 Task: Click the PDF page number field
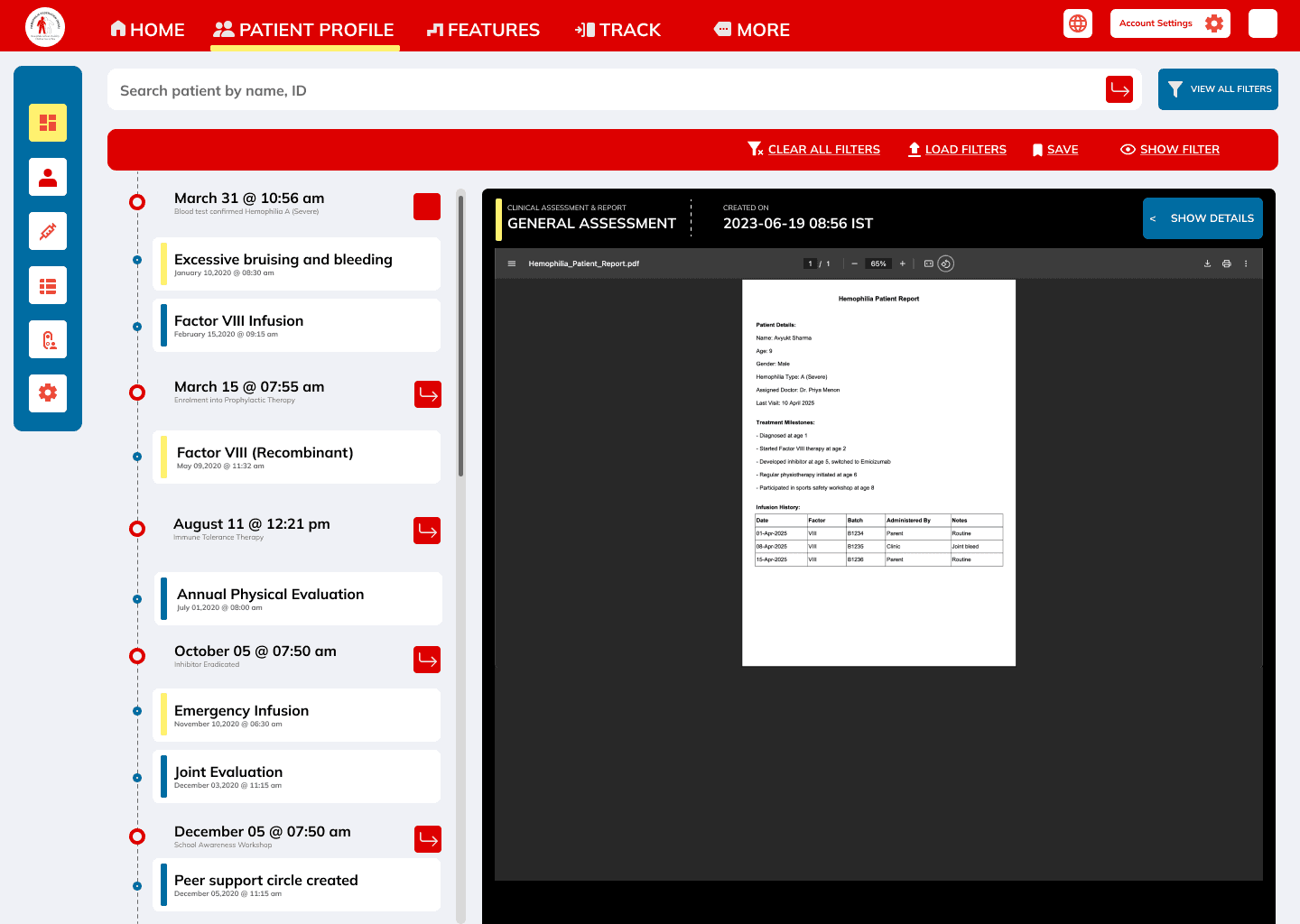(x=810, y=263)
